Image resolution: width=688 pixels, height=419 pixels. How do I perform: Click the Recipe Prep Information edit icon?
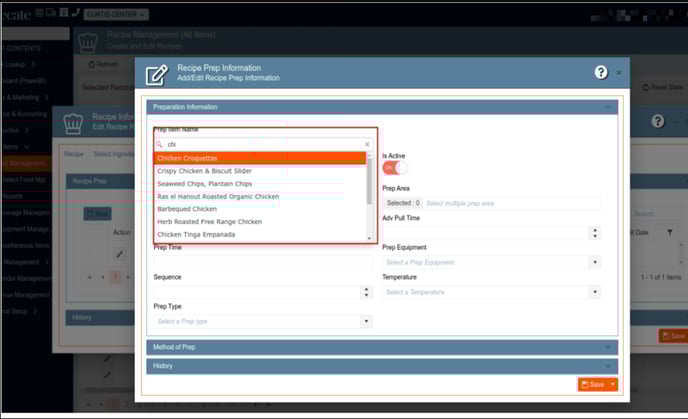[x=157, y=73]
